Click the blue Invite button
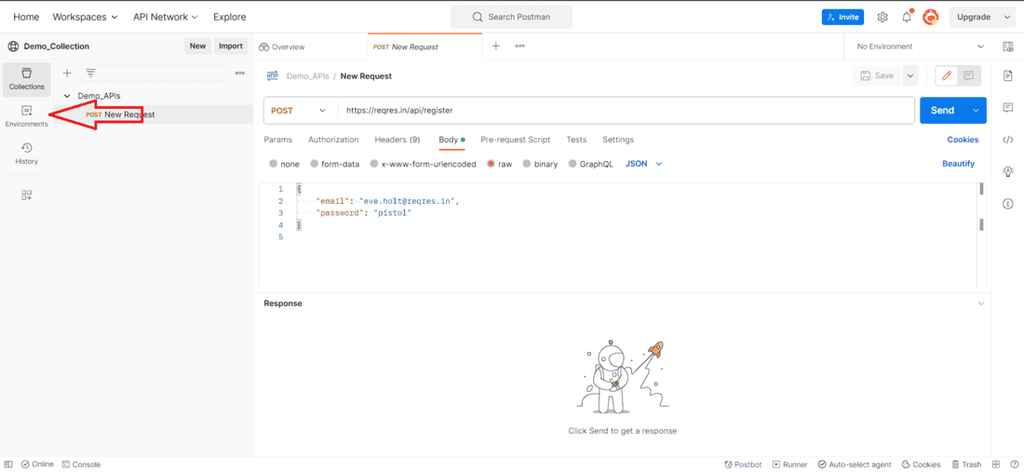The image size is (1024, 472). pos(842,17)
